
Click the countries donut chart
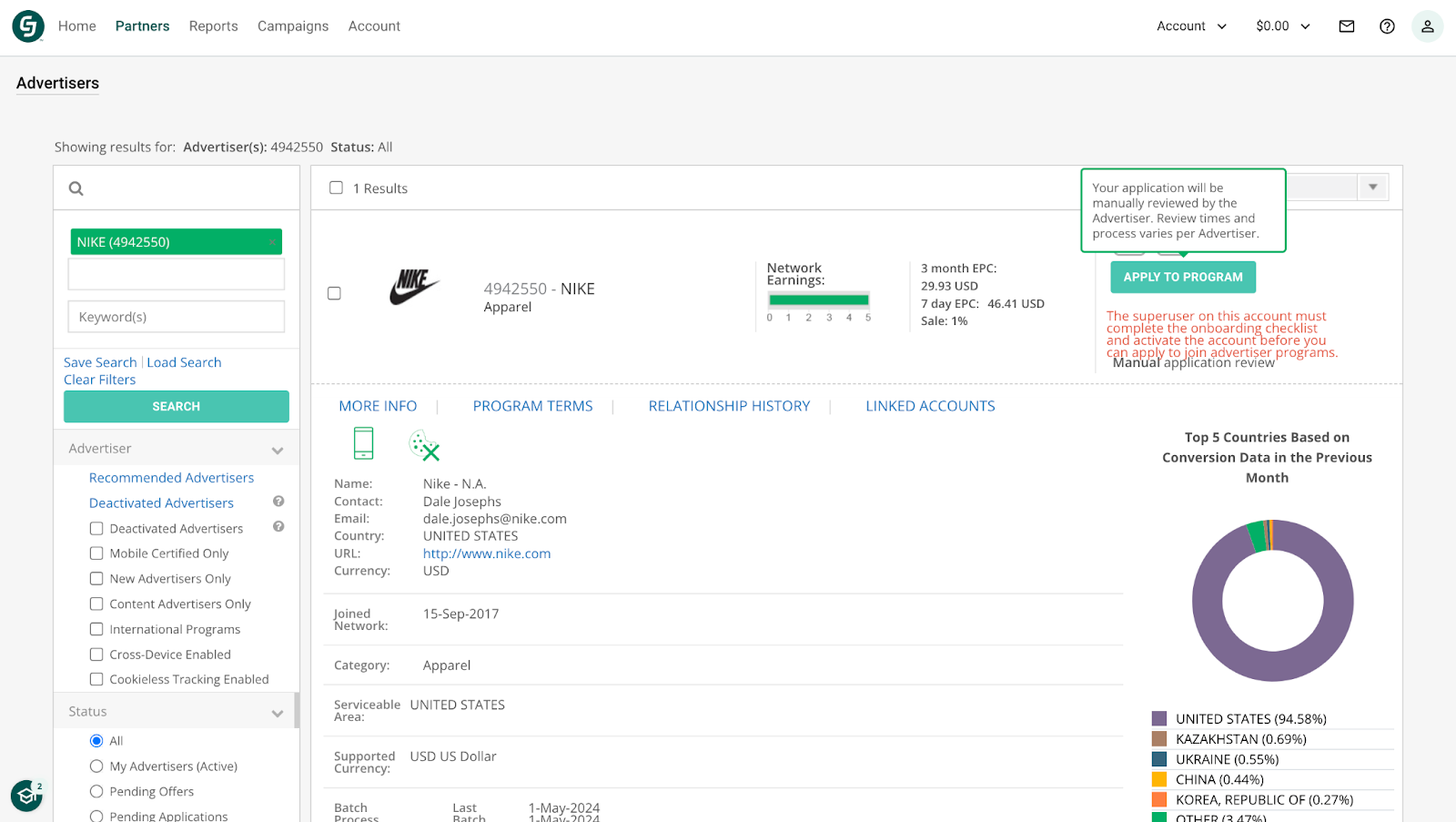1272,600
